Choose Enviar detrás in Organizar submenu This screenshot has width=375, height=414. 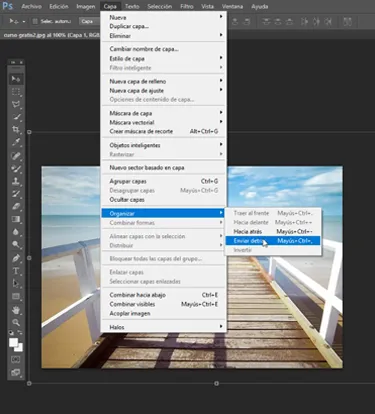point(273,240)
